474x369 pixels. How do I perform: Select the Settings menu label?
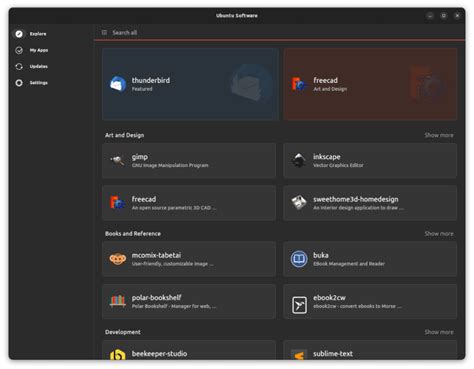click(39, 83)
